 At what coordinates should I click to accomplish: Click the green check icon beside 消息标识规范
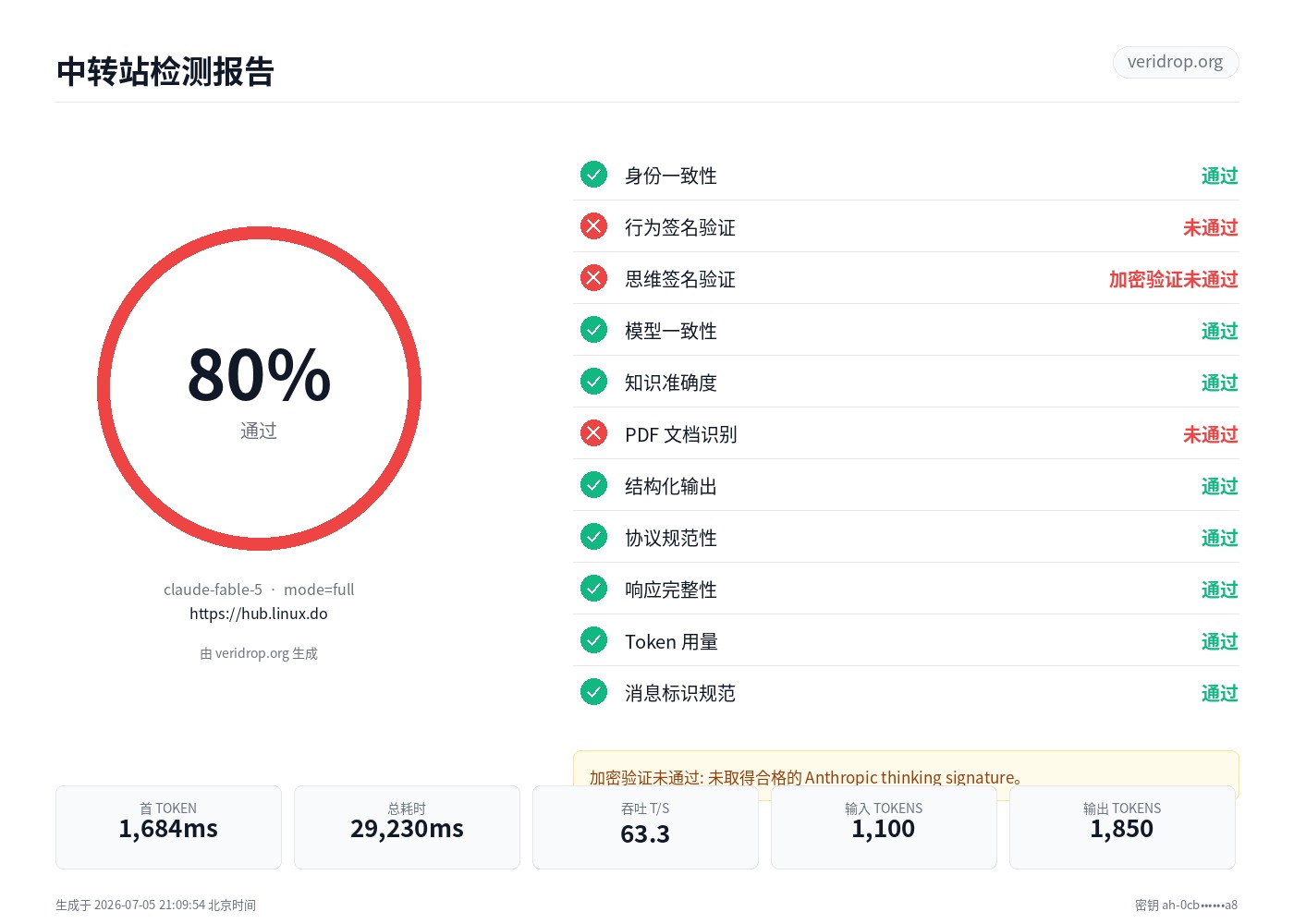point(593,691)
